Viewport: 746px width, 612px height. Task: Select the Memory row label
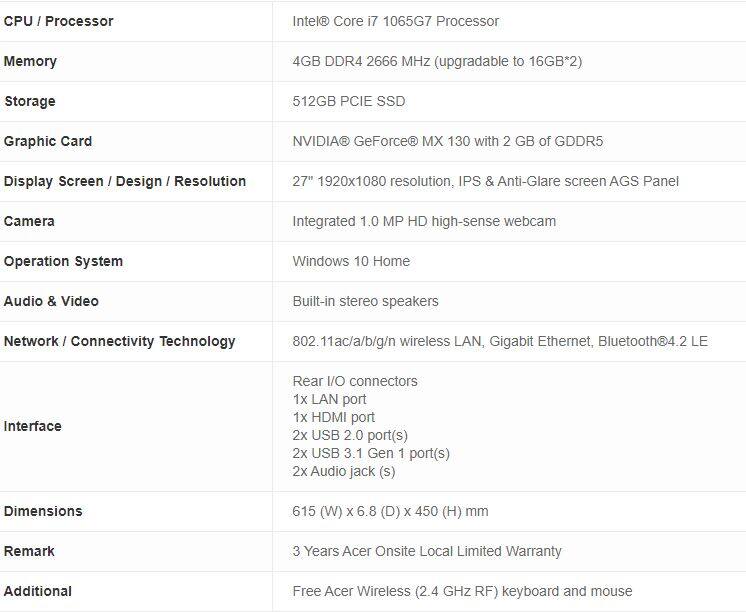coord(30,61)
